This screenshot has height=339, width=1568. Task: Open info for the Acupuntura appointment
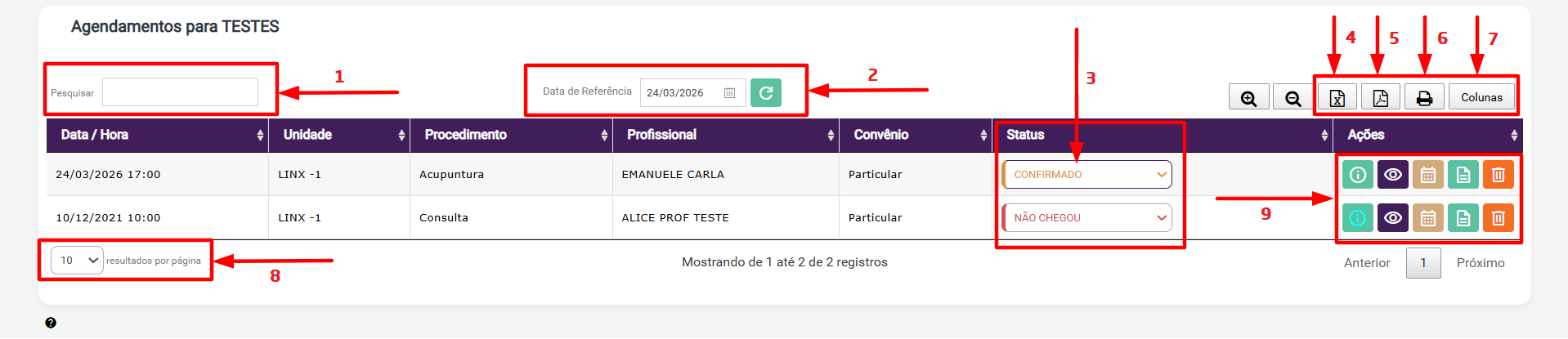point(1357,175)
